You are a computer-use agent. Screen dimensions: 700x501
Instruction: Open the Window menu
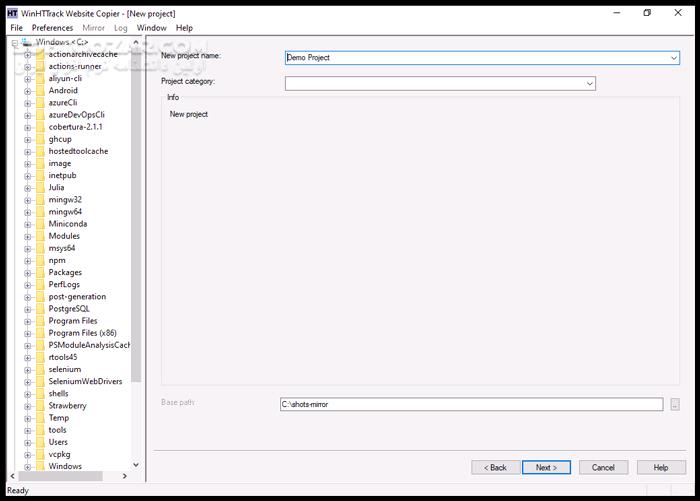tap(152, 28)
